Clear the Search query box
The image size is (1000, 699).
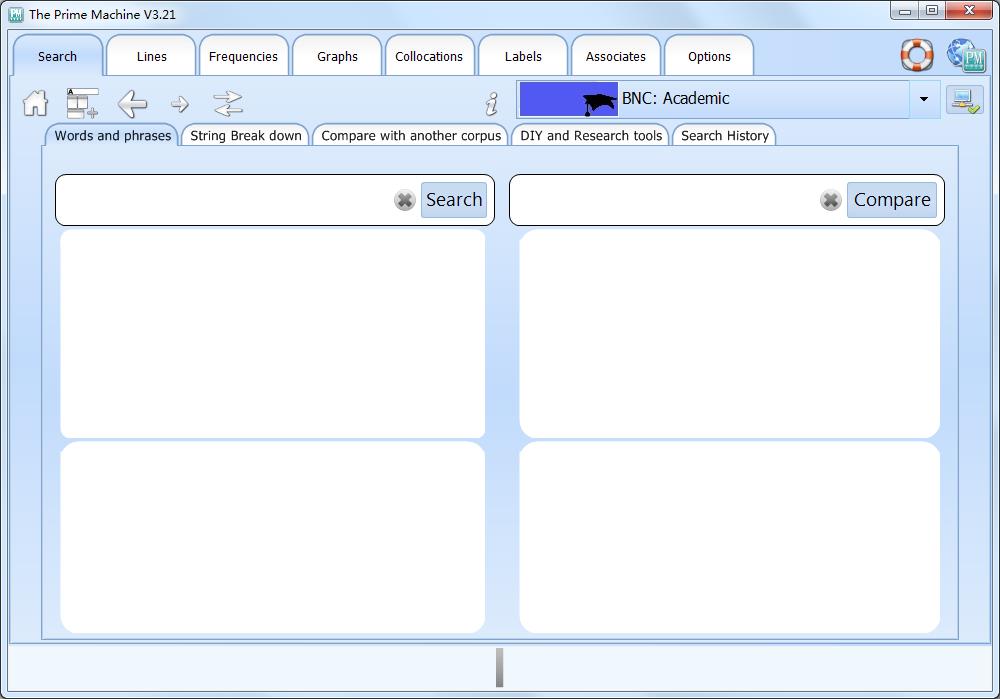click(x=404, y=200)
